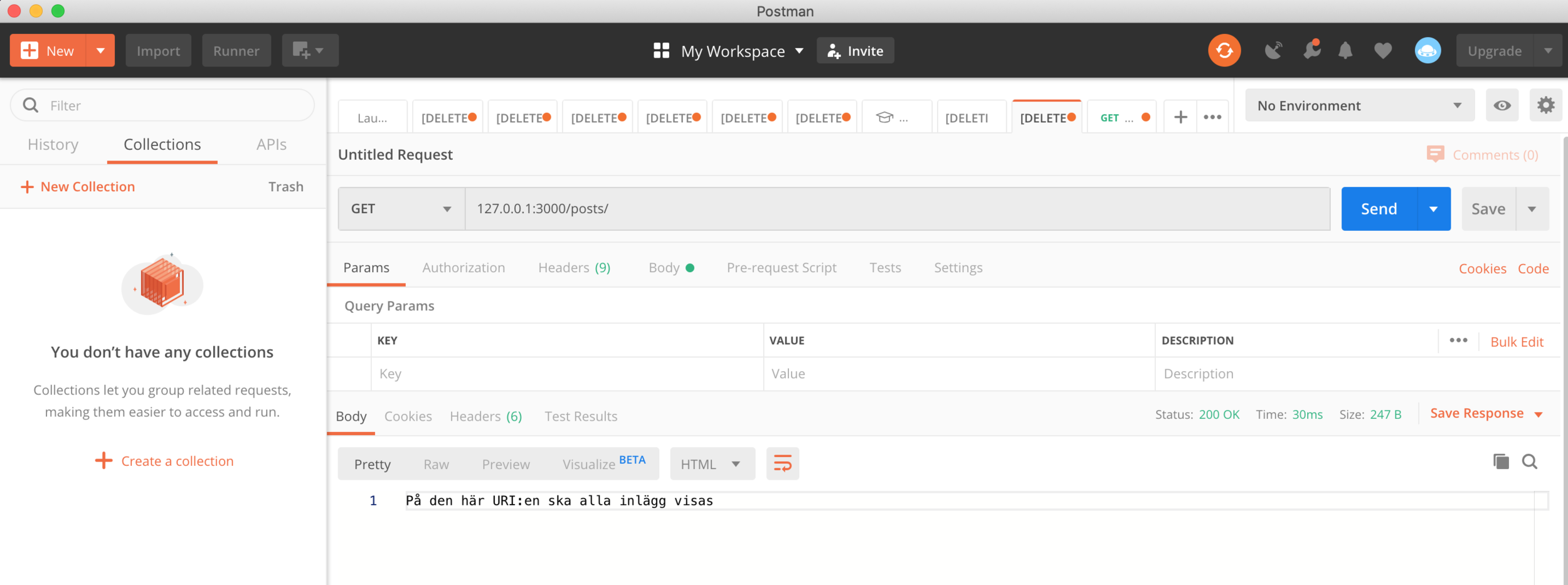Open the wrench settings icon in header
Viewport: 1568px width, 585px height.
tap(1311, 50)
